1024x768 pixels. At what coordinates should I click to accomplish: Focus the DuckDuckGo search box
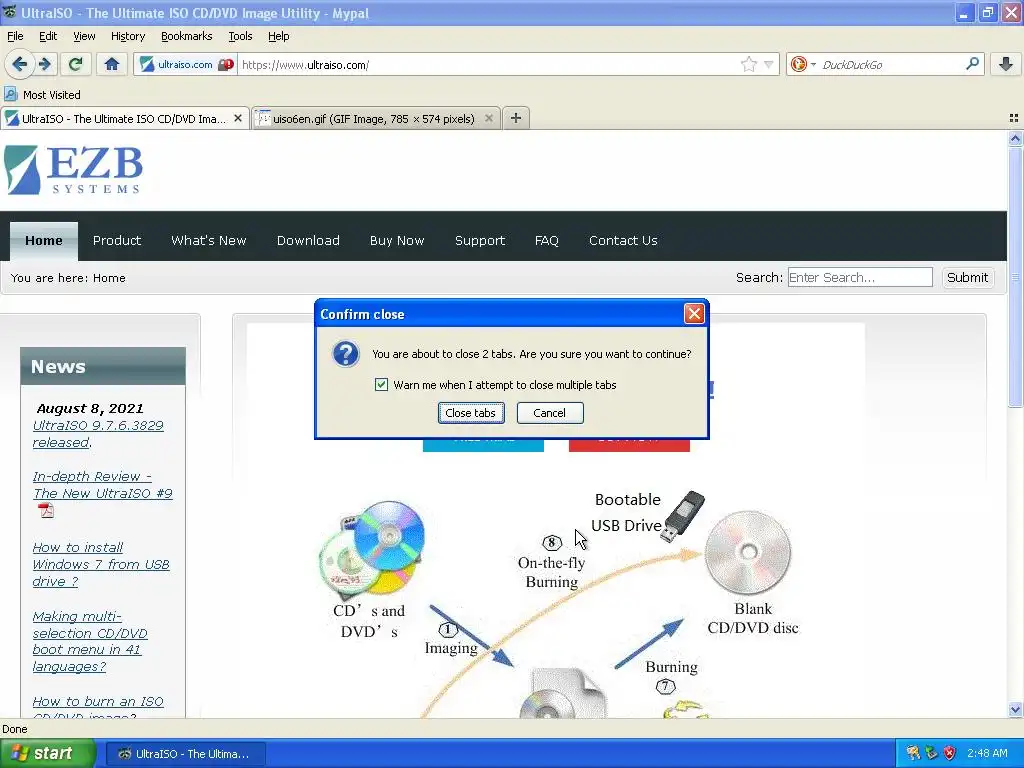(891, 65)
